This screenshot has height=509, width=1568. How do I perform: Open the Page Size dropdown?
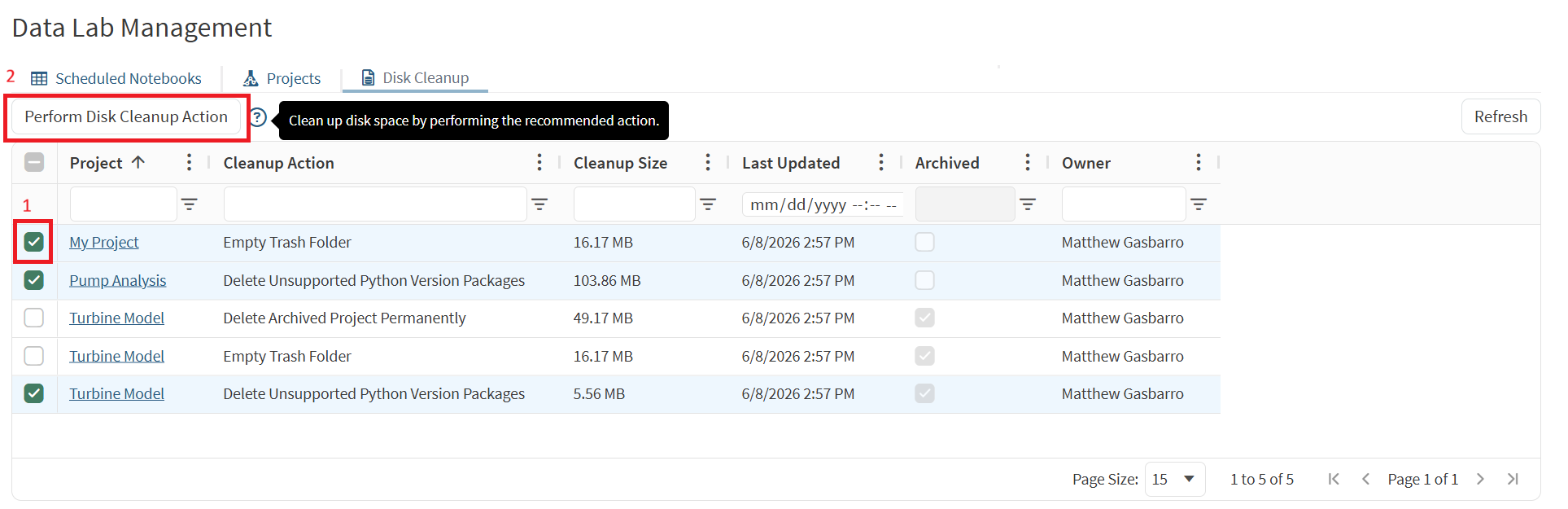[x=1174, y=479]
